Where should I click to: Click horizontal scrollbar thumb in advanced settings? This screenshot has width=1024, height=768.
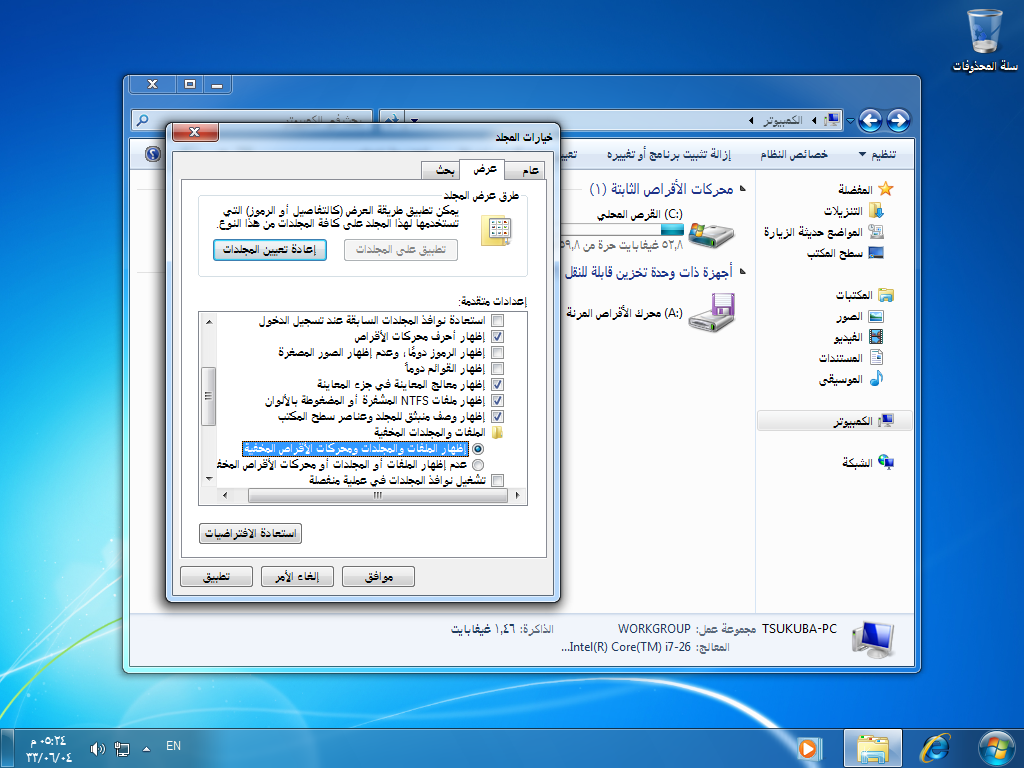click(x=377, y=496)
